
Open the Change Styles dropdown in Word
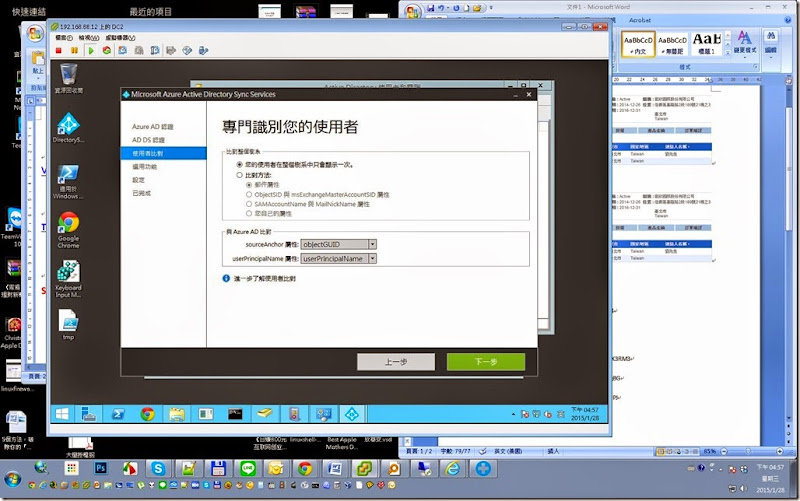745,42
